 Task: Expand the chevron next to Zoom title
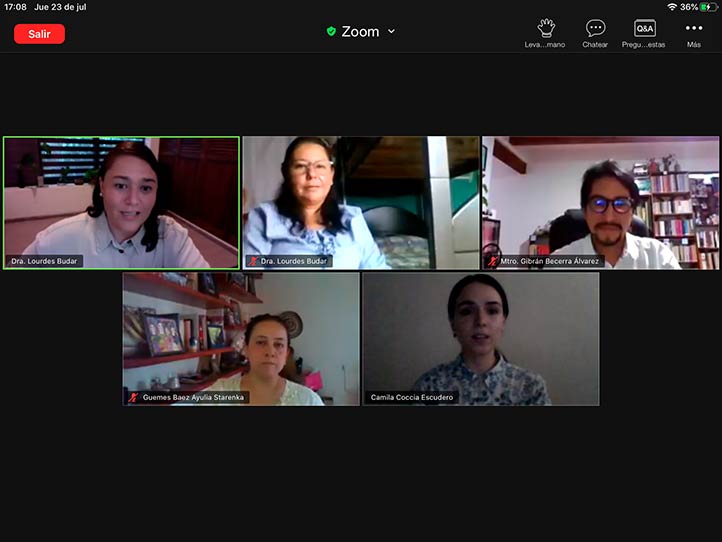pyautogui.click(x=391, y=31)
